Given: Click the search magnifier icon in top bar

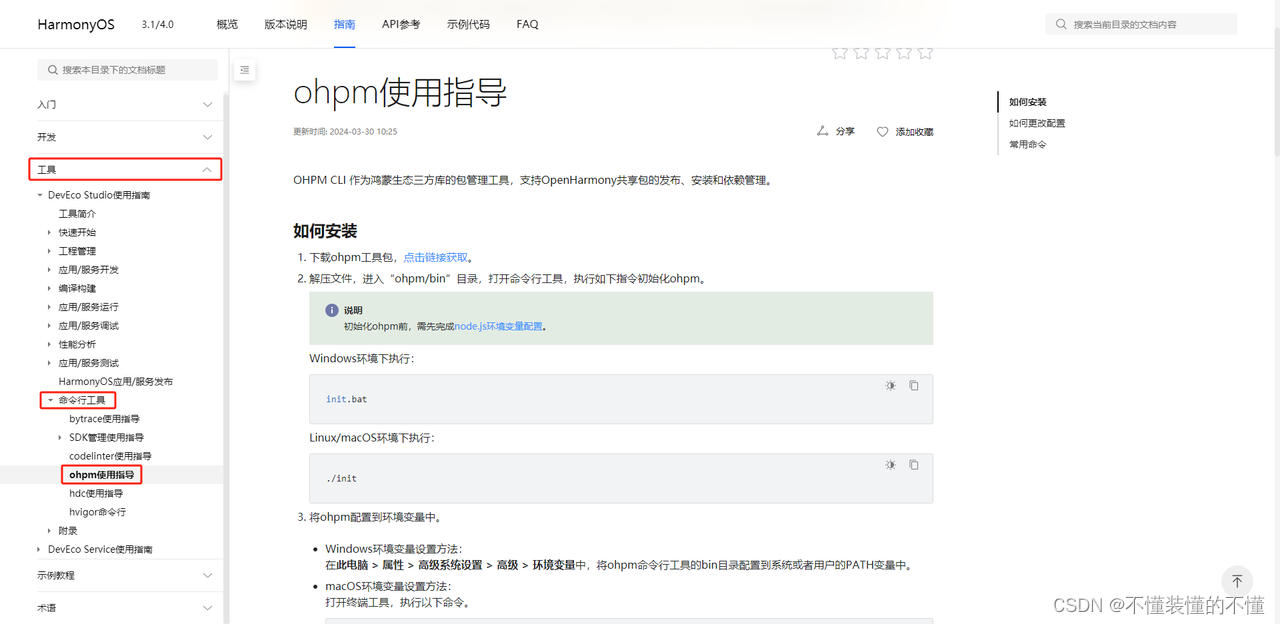Looking at the screenshot, I should (1061, 24).
